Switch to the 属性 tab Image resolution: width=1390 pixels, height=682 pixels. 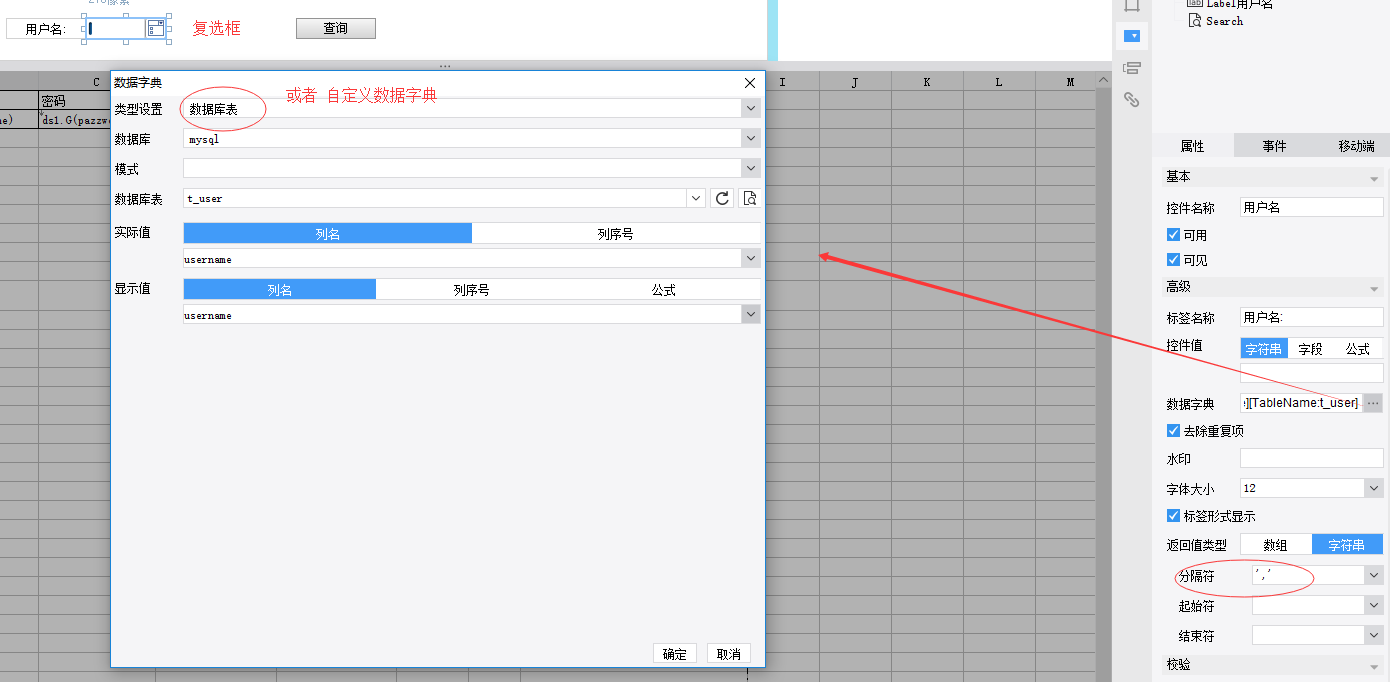1192,146
